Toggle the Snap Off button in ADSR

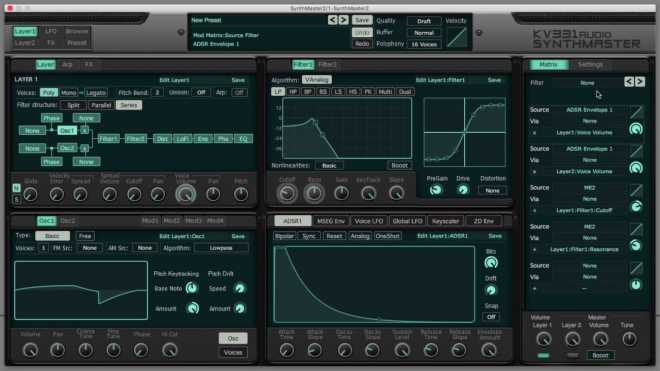tap(491, 317)
